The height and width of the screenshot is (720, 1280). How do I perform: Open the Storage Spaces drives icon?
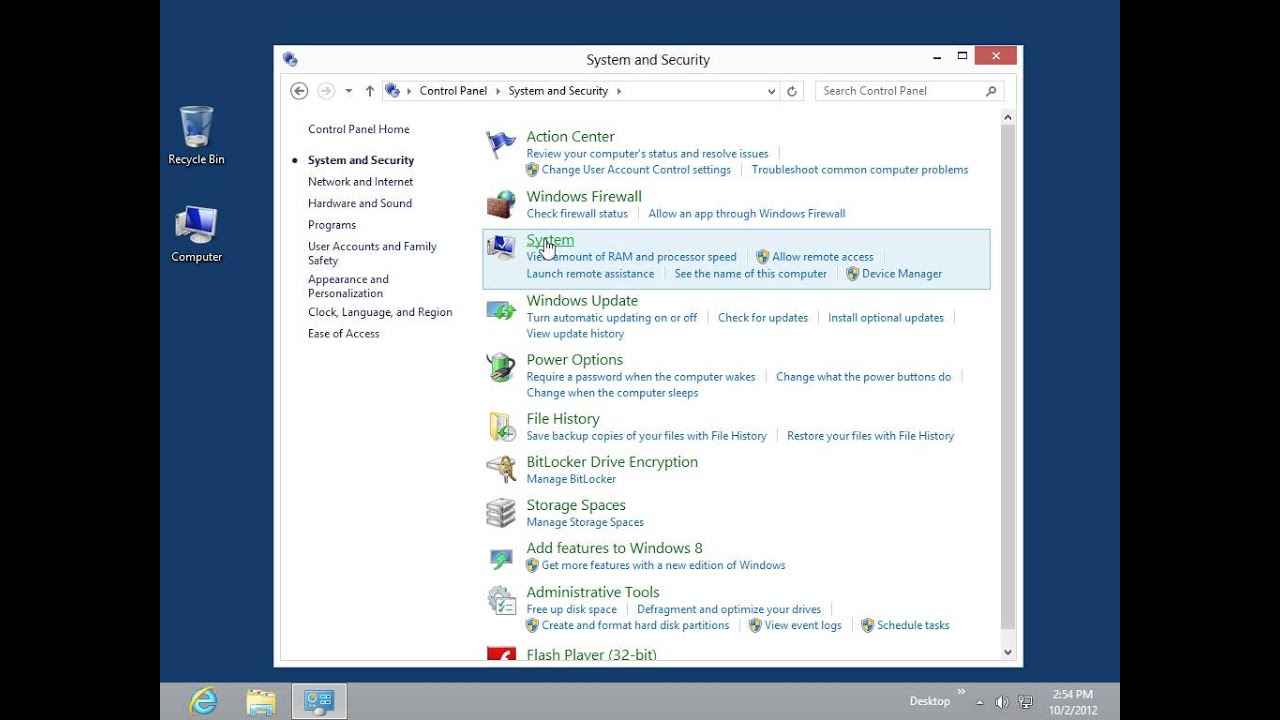click(501, 513)
